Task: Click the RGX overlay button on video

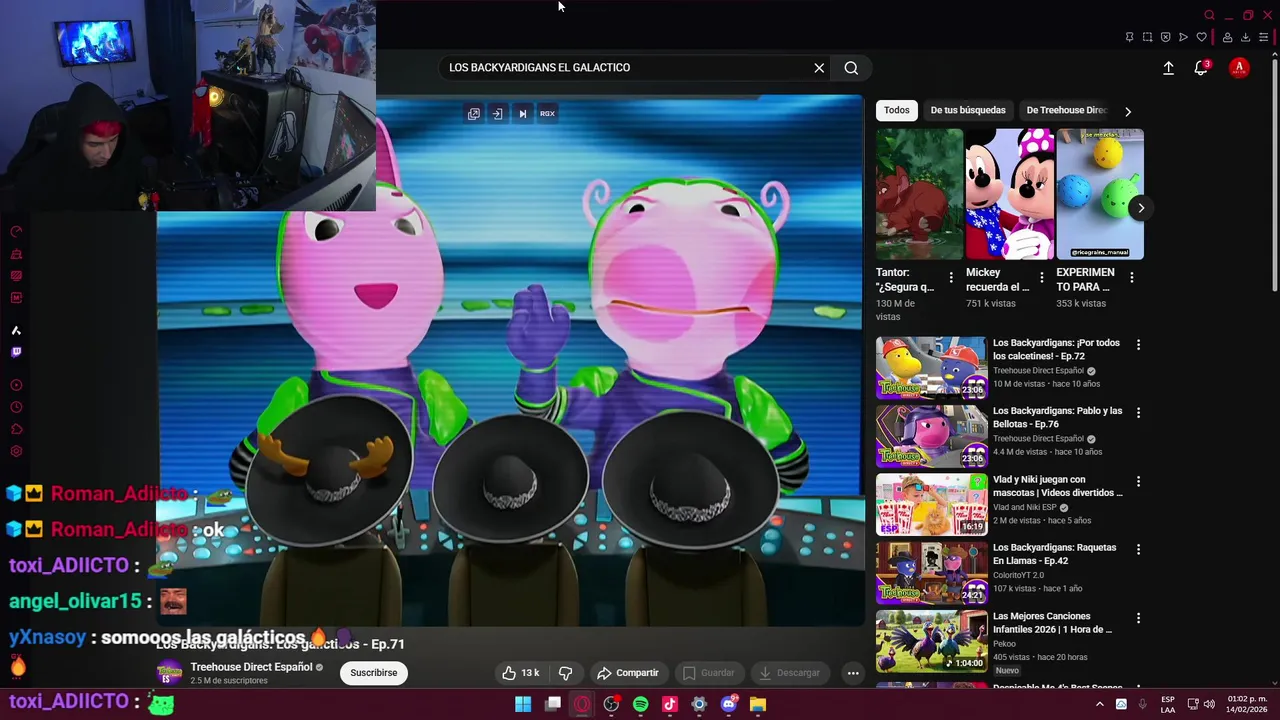Action: pos(547,114)
